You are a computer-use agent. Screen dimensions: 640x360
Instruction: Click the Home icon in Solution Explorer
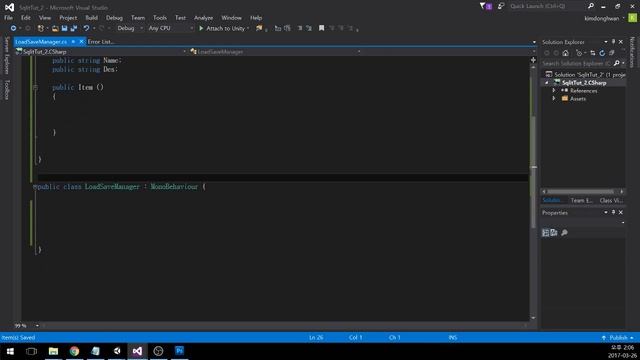point(565,53)
